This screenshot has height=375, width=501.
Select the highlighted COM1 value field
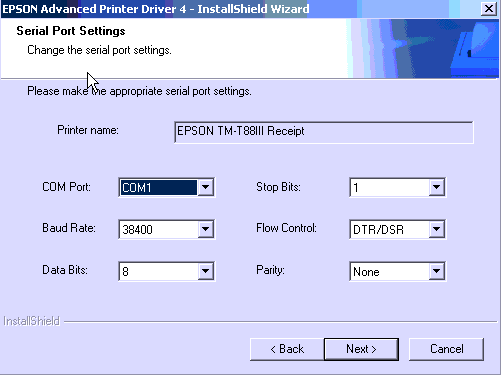point(159,188)
